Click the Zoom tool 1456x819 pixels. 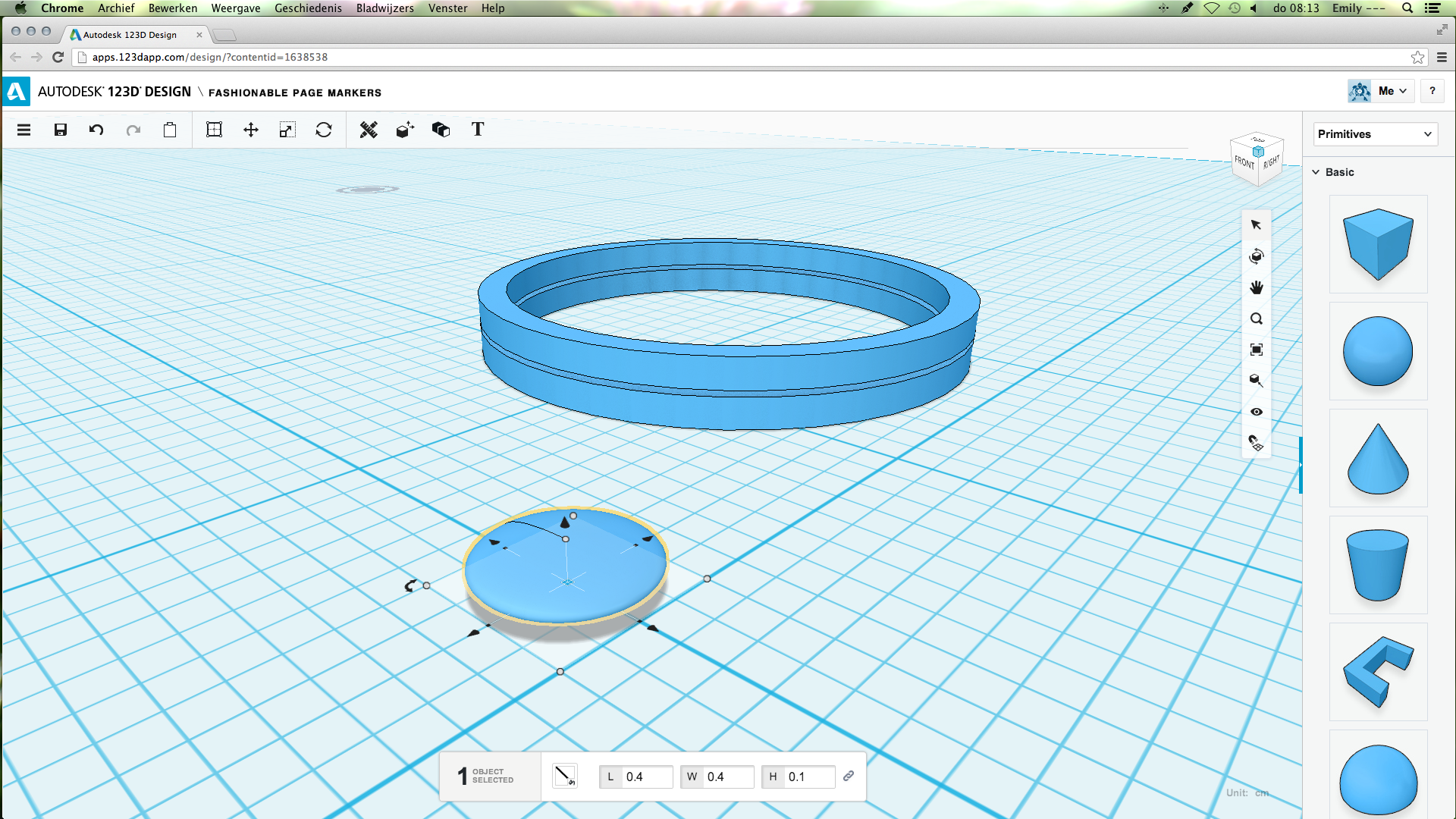[x=1257, y=318]
